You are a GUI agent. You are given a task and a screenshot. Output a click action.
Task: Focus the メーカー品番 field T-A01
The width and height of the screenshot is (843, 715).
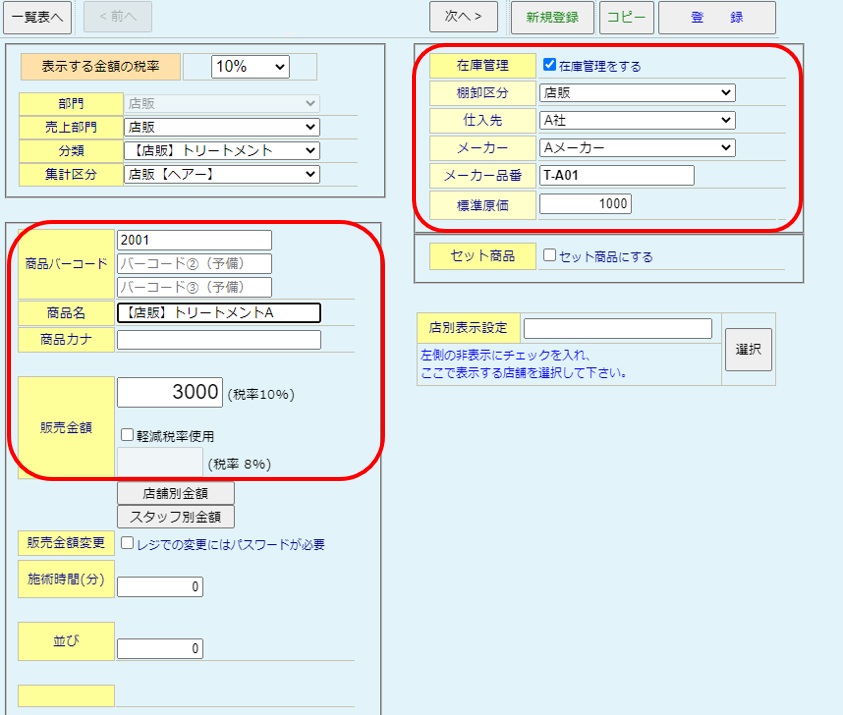pos(616,176)
